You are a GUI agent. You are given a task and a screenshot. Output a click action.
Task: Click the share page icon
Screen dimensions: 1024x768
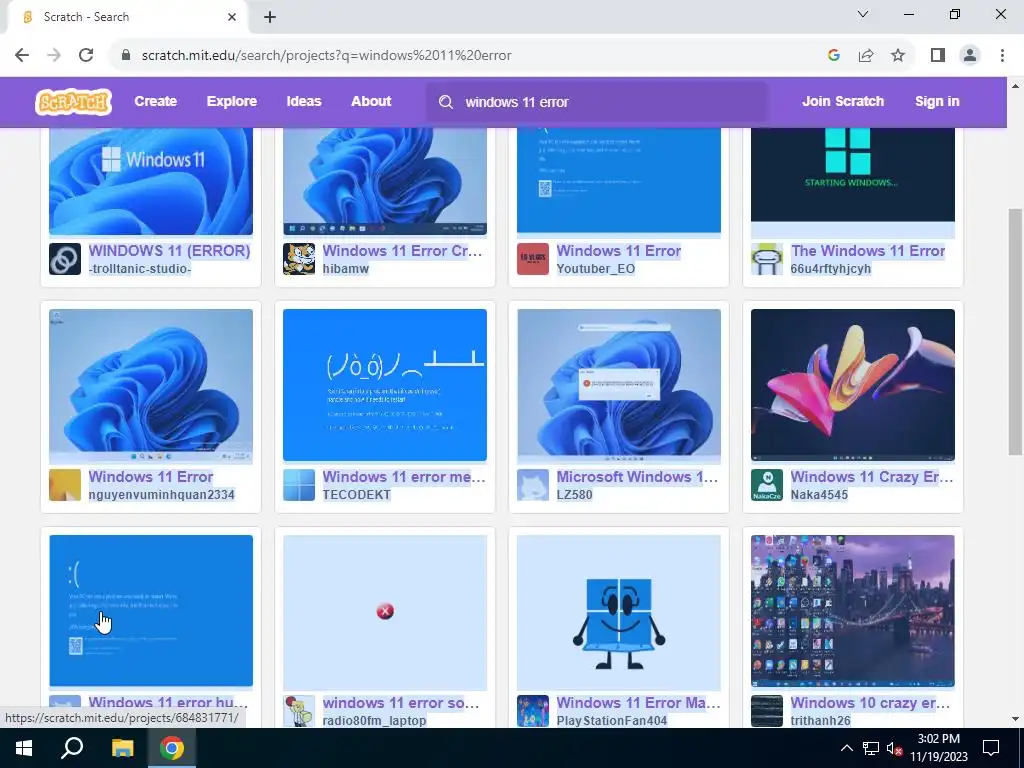click(866, 56)
